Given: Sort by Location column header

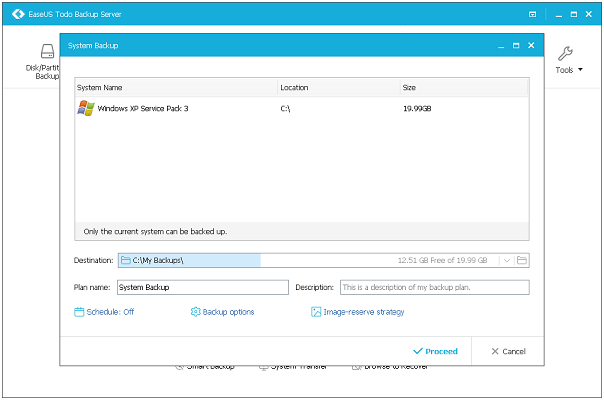Looking at the screenshot, I should click(x=339, y=87).
